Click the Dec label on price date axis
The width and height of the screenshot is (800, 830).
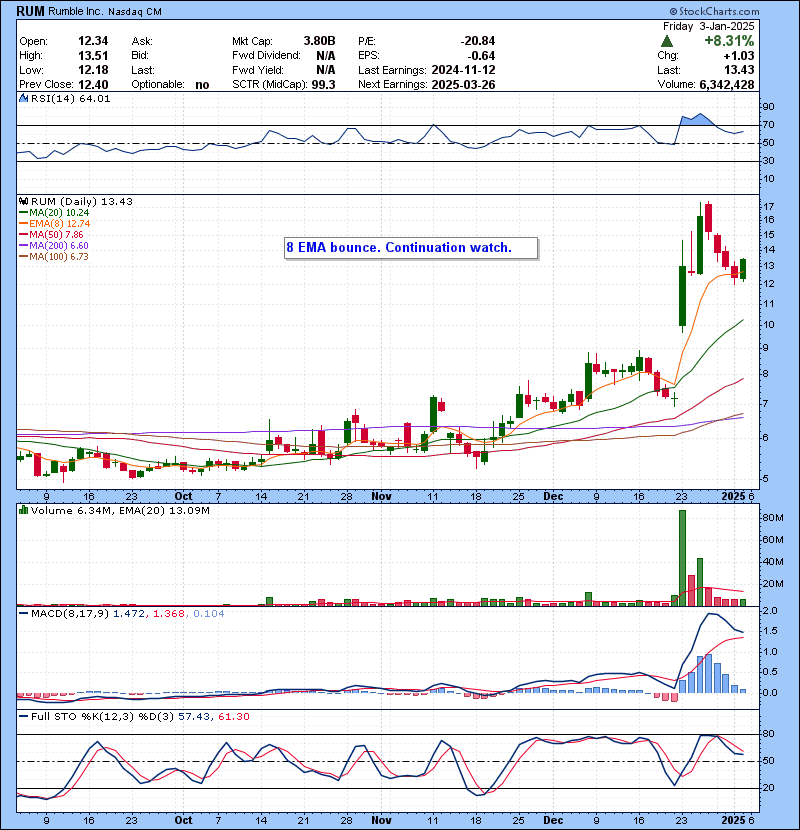coord(552,495)
